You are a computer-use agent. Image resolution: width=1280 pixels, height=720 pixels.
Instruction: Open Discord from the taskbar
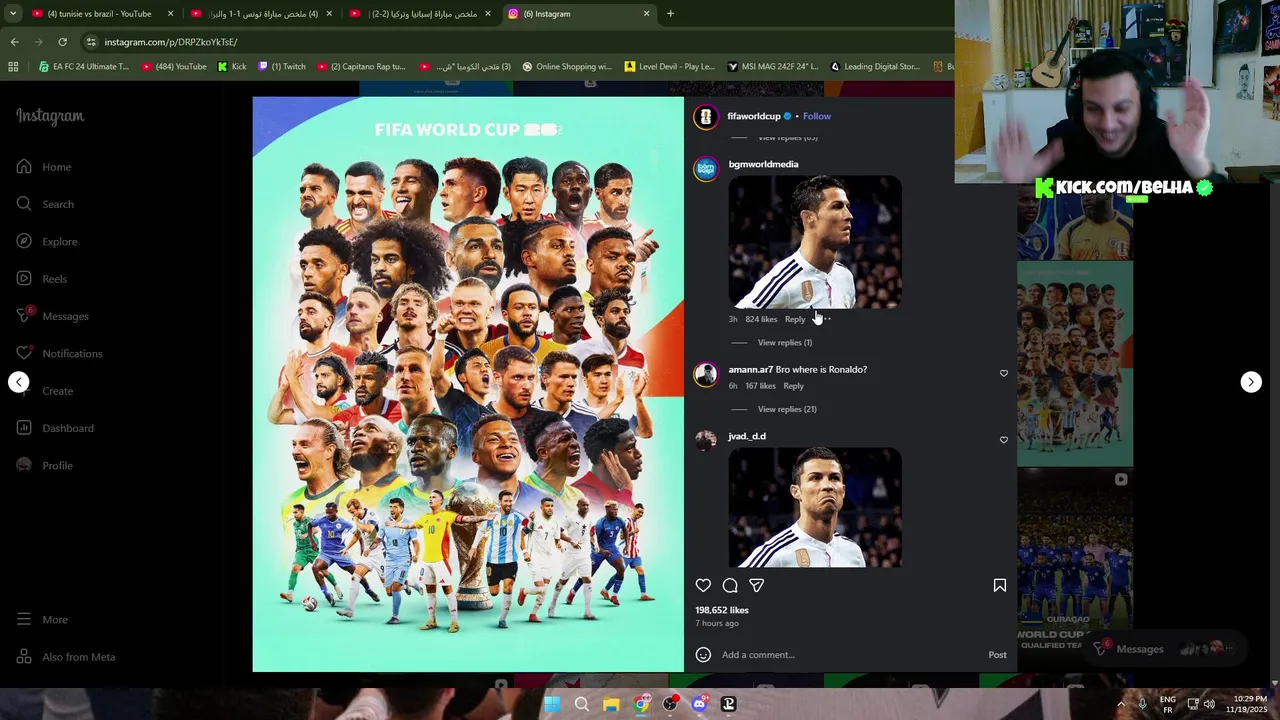tap(699, 704)
